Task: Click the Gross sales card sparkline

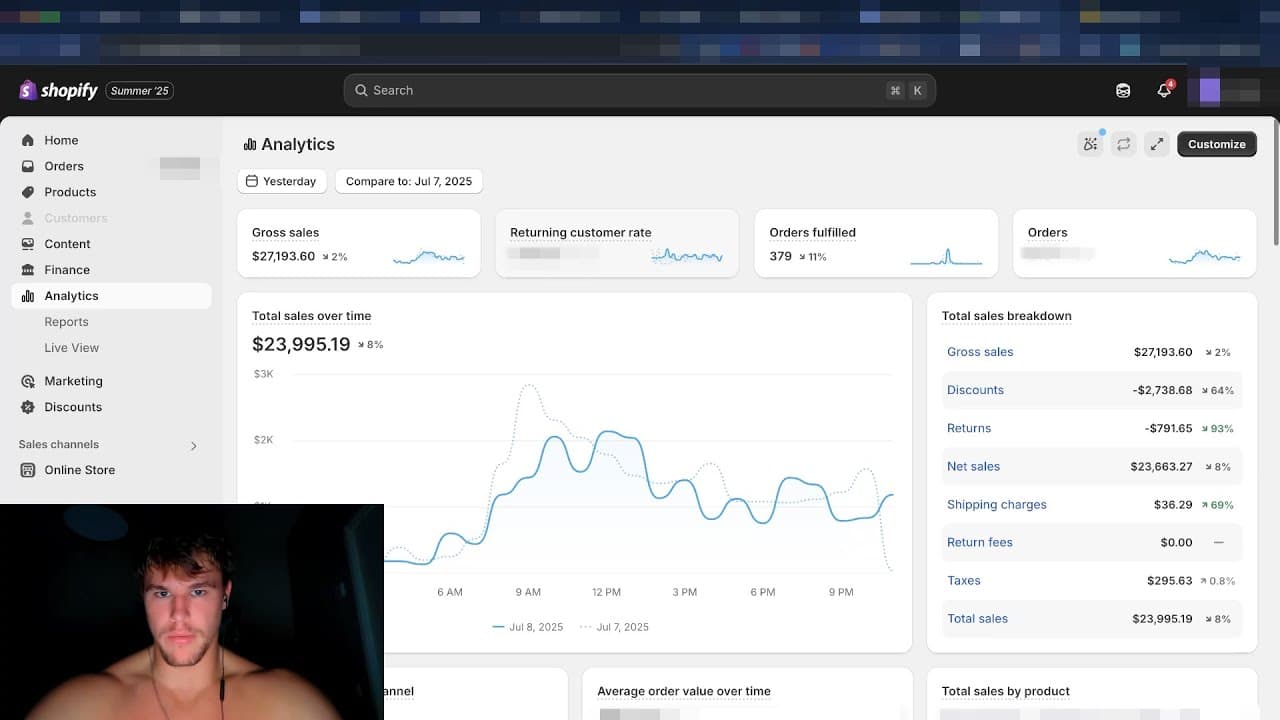Action: click(x=429, y=257)
